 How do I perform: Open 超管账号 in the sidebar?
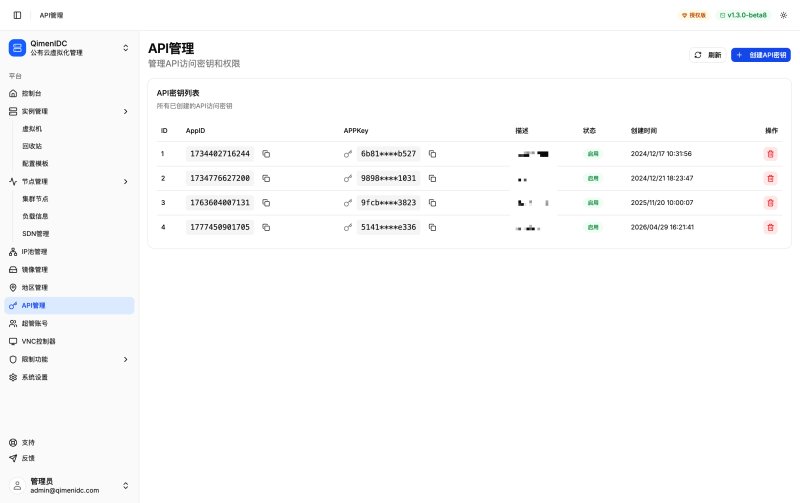click(69, 323)
